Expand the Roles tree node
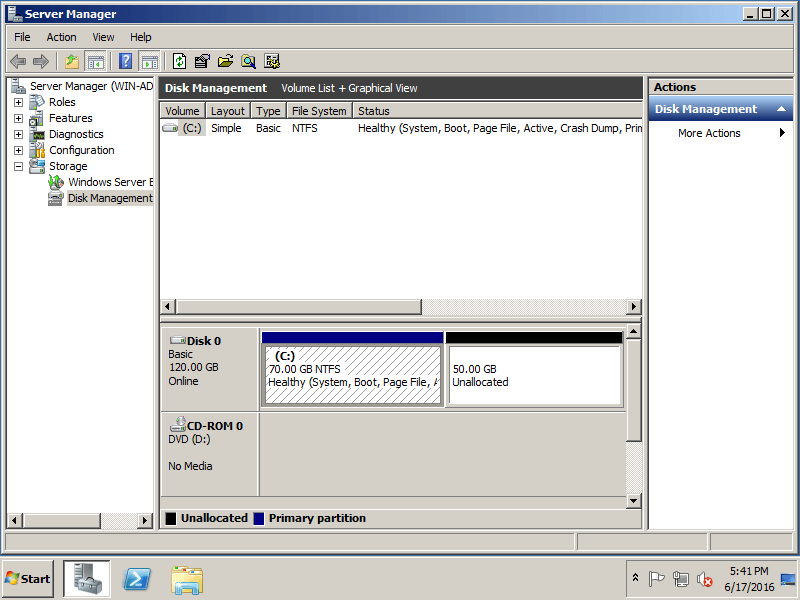 pyautogui.click(x=18, y=103)
